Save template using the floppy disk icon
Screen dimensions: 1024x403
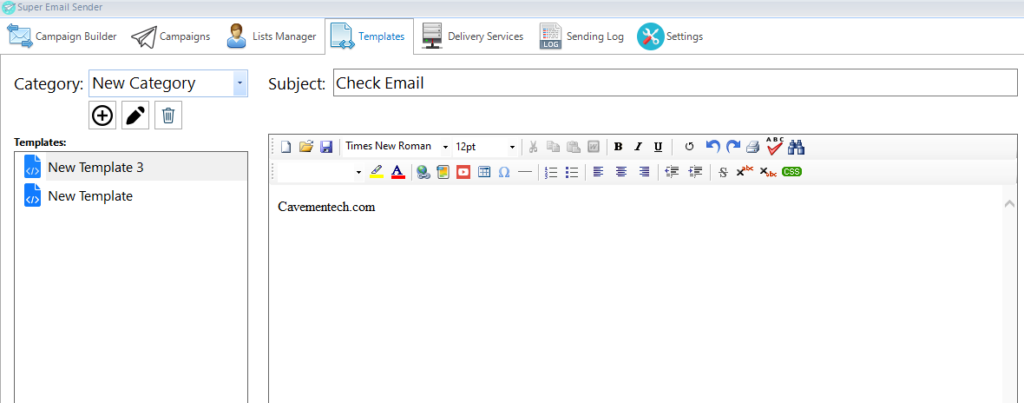coord(326,146)
